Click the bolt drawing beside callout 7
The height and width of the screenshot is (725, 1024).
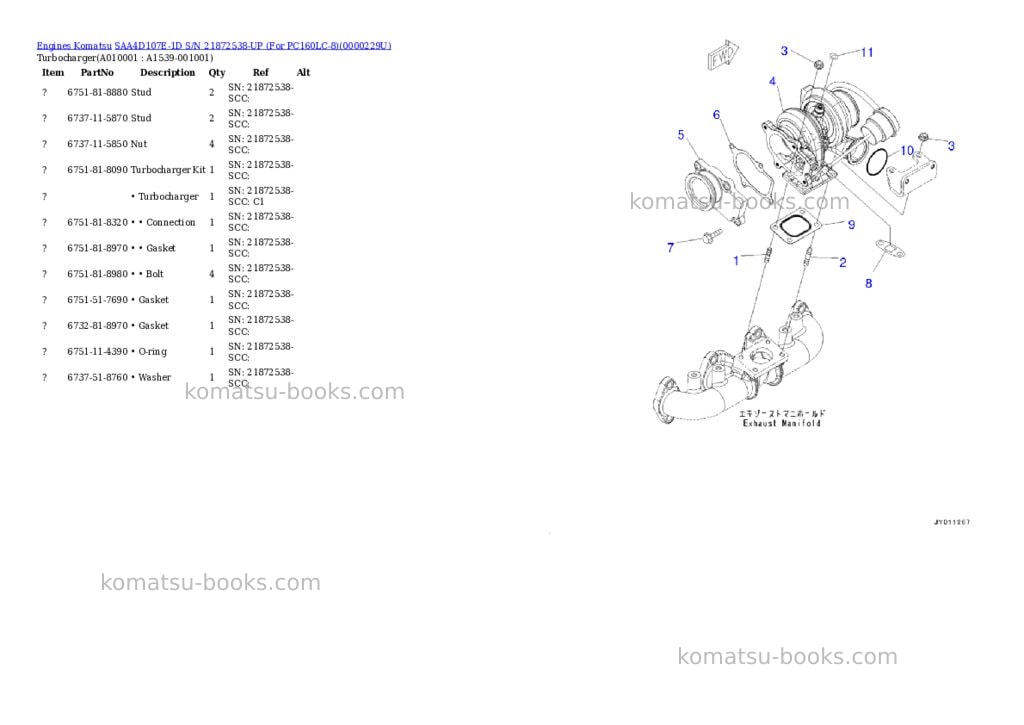tap(711, 235)
